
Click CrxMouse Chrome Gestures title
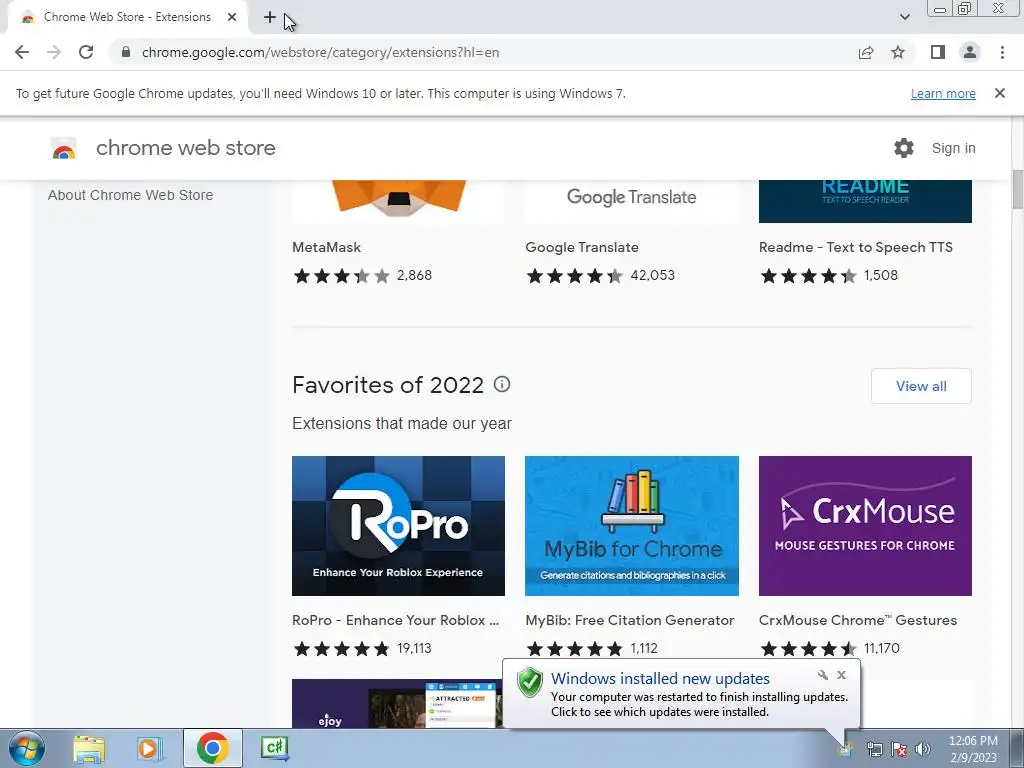pos(857,620)
